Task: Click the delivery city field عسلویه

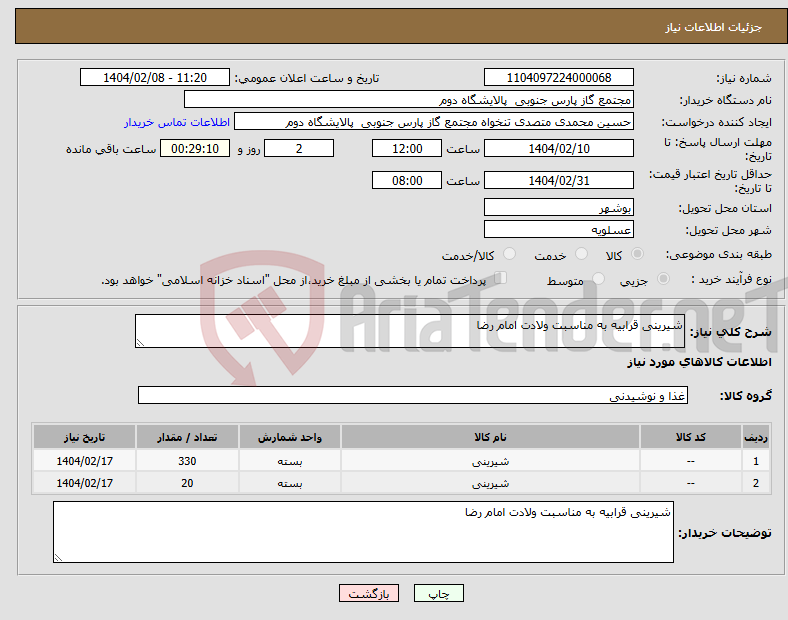Action: coord(558,229)
